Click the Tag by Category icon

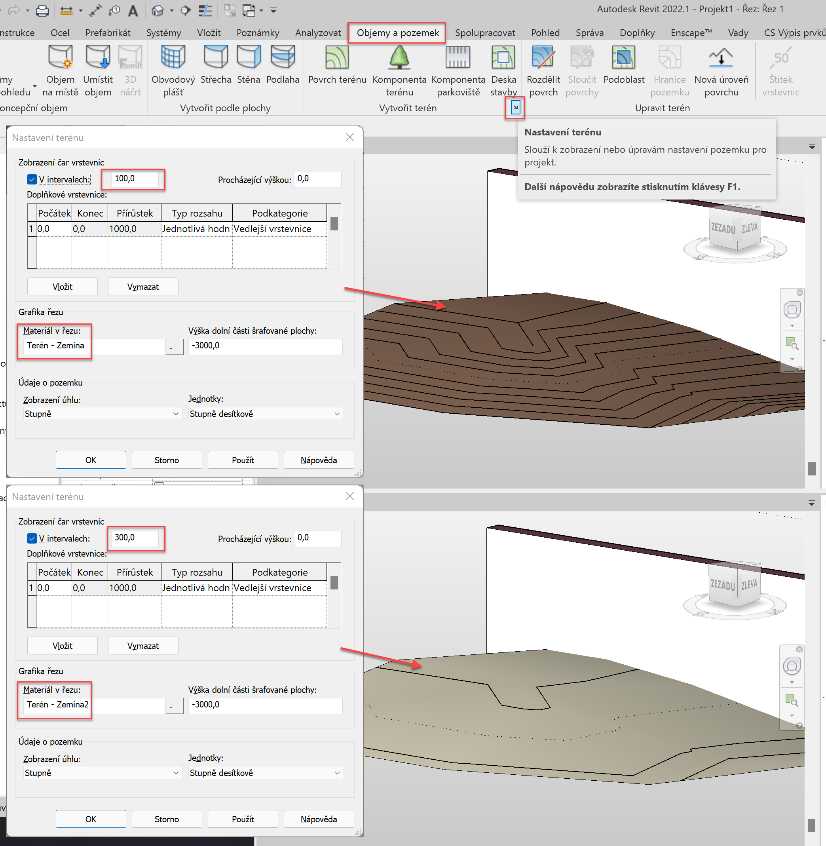(x=114, y=10)
